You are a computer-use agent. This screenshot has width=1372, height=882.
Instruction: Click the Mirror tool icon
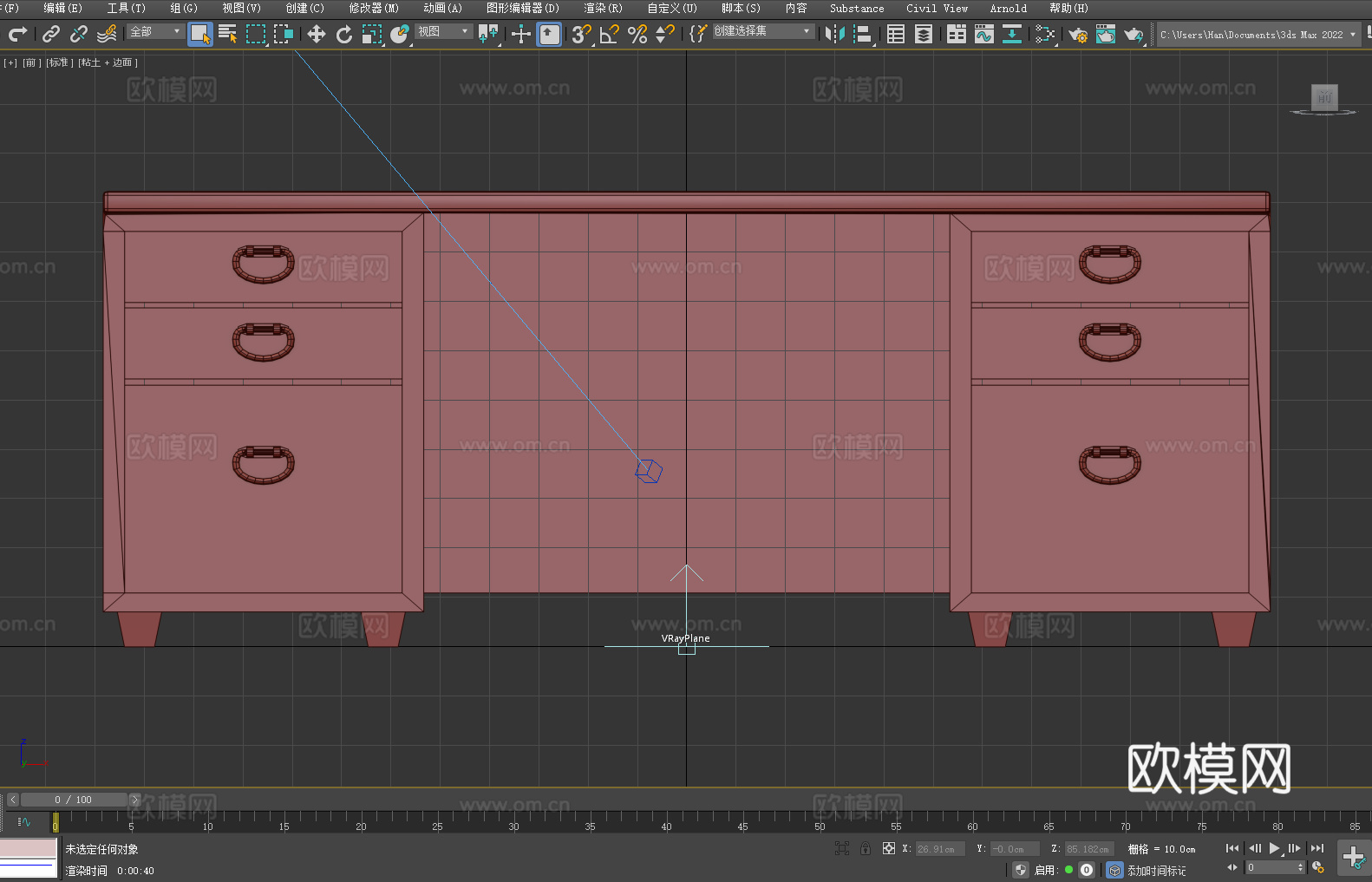click(x=835, y=34)
